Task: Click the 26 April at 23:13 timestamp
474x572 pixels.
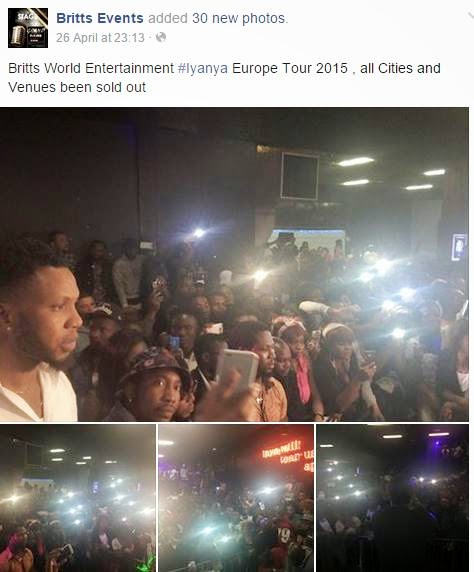Action: pos(100,38)
